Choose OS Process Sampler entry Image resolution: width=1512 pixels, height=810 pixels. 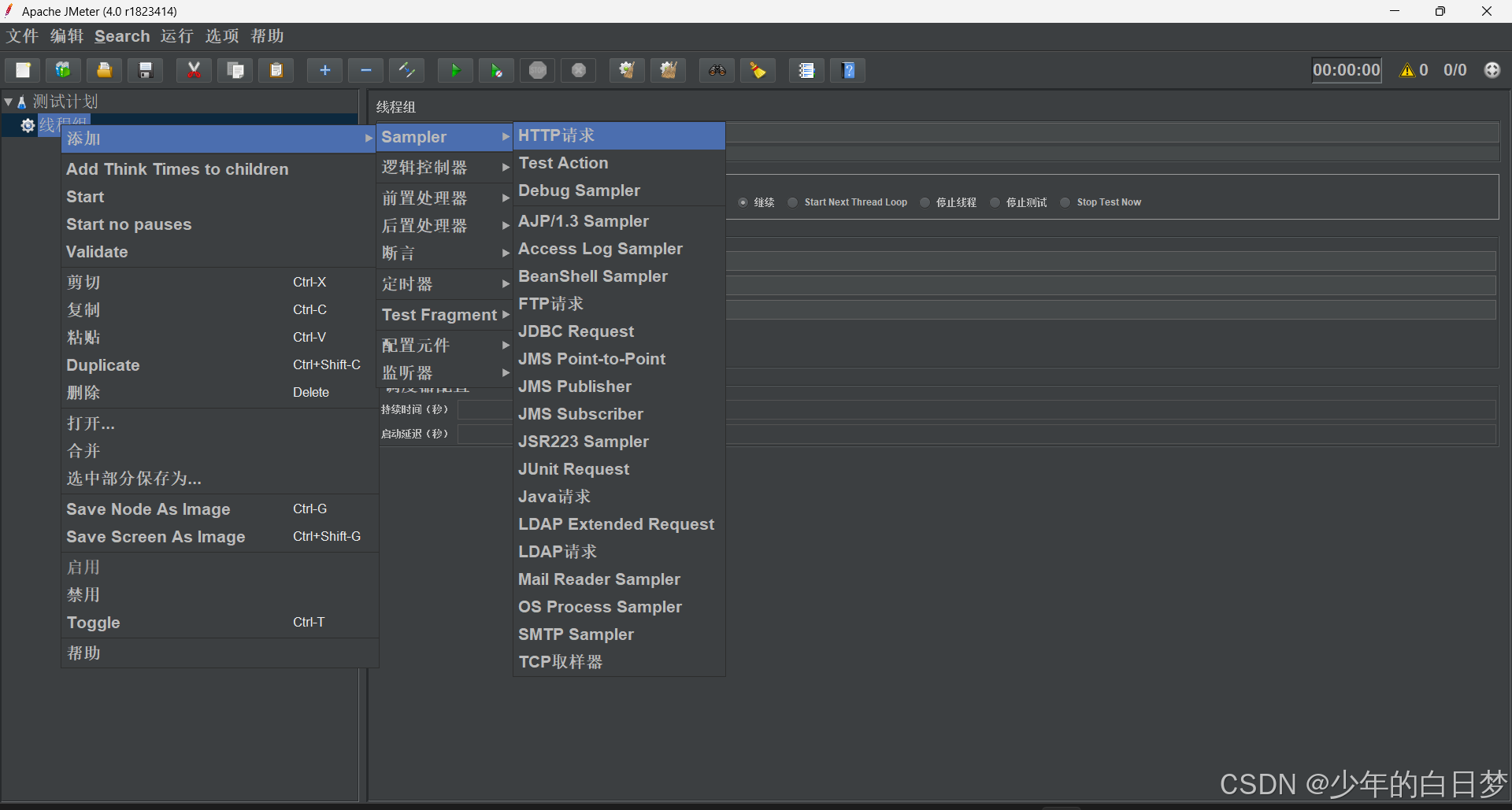pos(619,607)
